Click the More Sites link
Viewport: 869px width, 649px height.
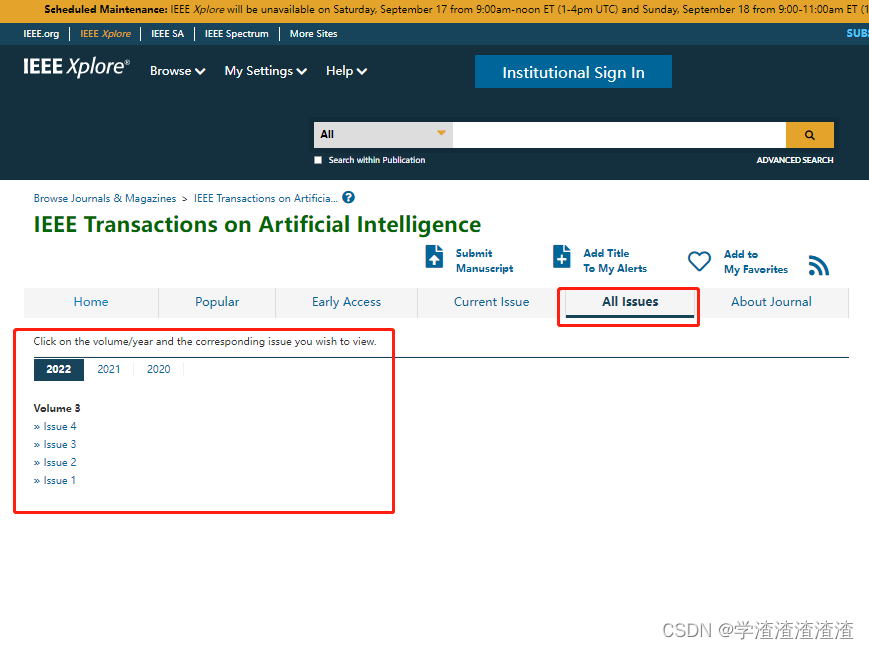[314, 34]
